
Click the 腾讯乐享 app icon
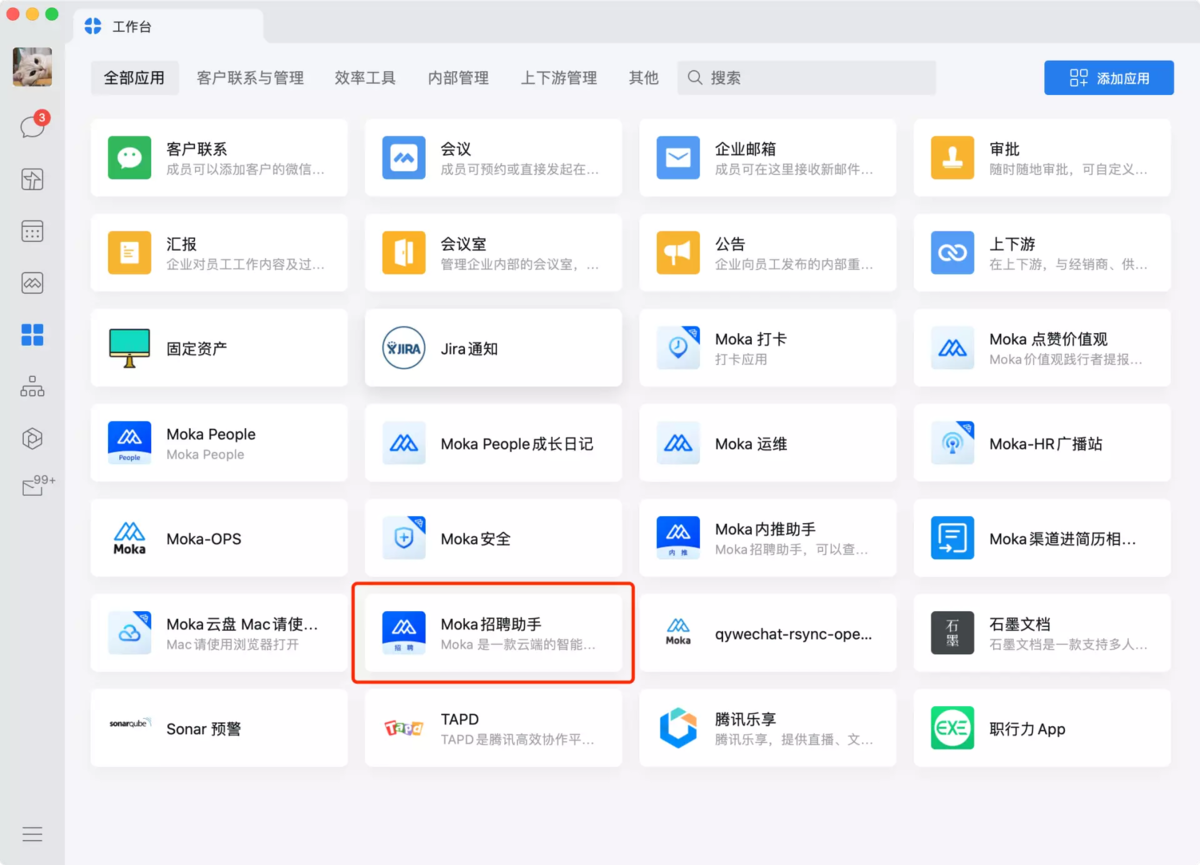[x=678, y=728]
